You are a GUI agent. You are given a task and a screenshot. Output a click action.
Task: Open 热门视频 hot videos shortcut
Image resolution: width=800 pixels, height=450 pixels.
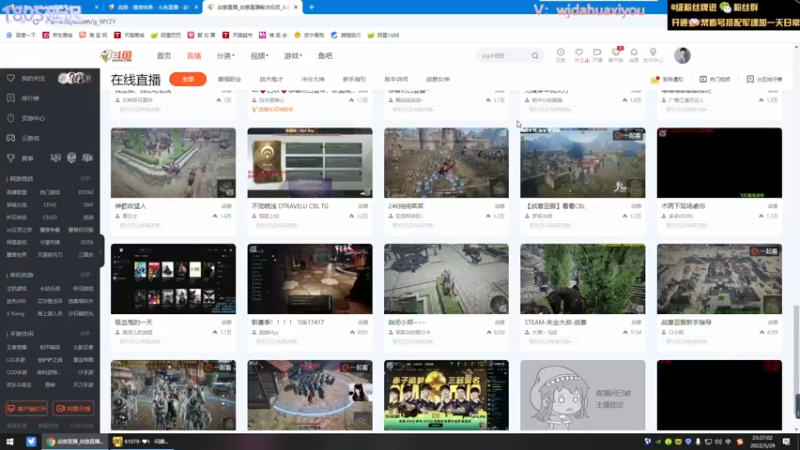(715, 80)
